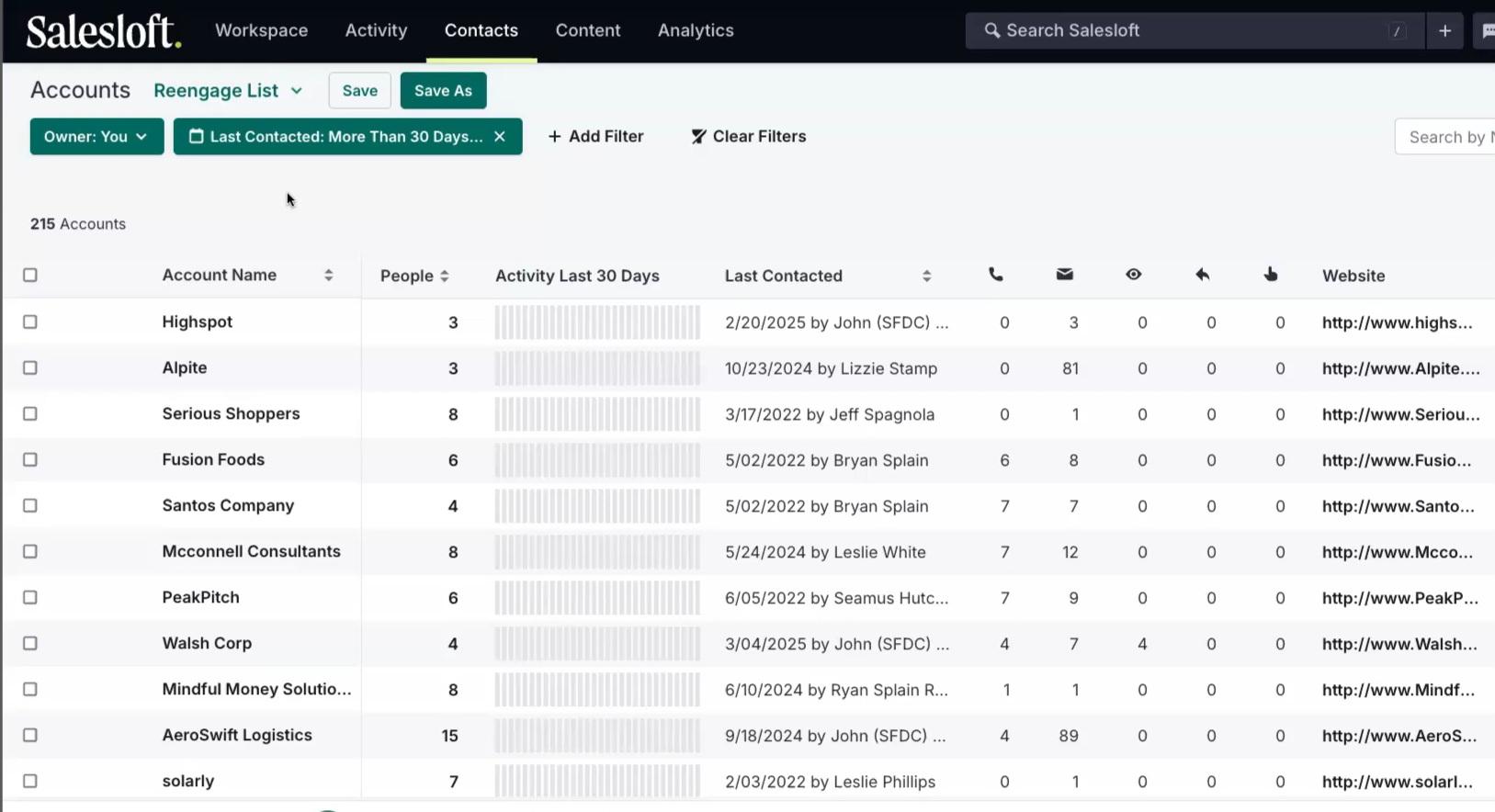Viewport: 1495px width, 812px height.
Task: Go to the Contacts tab
Action: pyautogui.click(x=481, y=30)
